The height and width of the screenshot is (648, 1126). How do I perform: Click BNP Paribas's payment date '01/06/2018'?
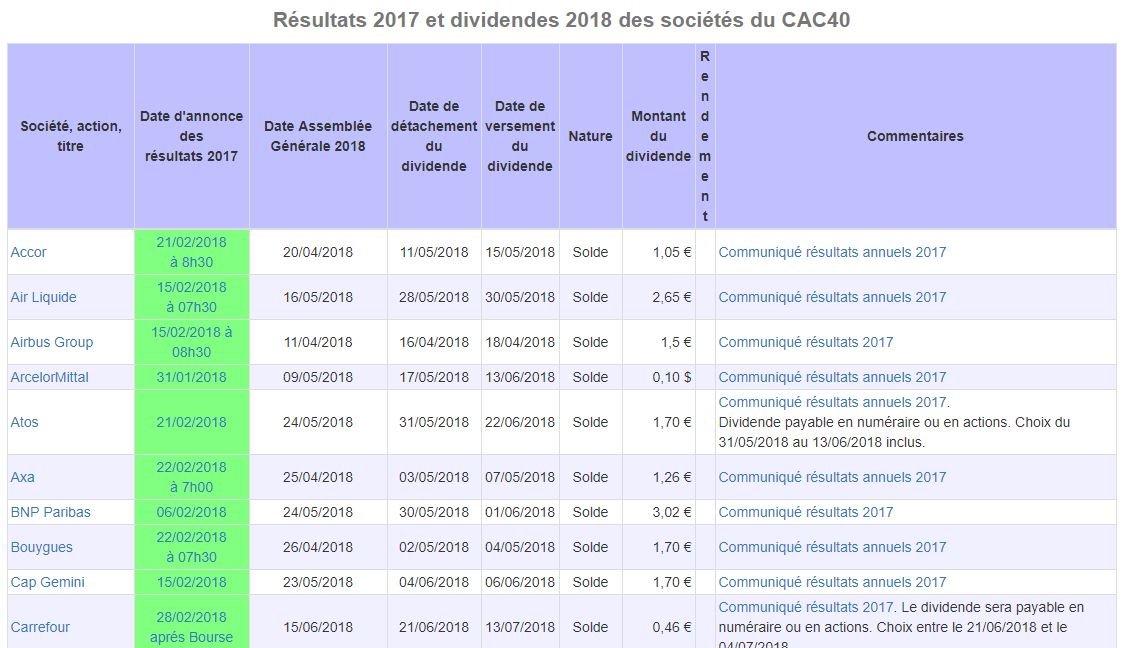pyautogui.click(x=520, y=512)
